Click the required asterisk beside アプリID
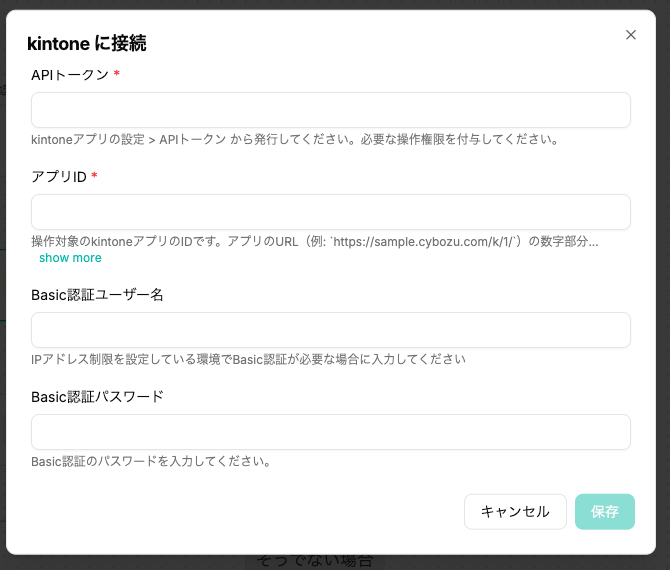The width and height of the screenshot is (670, 570). (95, 177)
